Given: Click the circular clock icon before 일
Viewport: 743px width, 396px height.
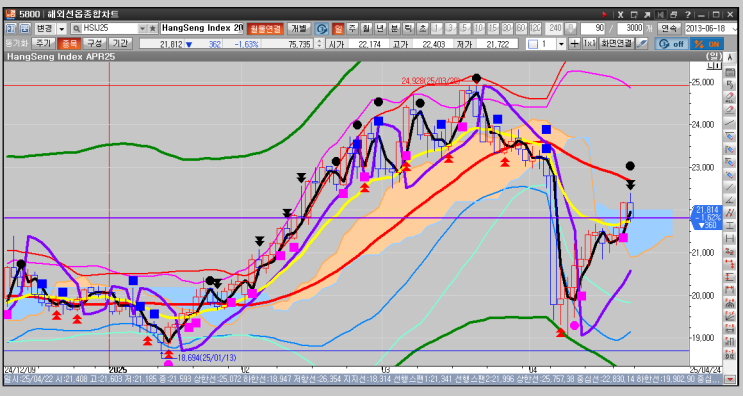Looking at the screenshot, I should point(322,29).
